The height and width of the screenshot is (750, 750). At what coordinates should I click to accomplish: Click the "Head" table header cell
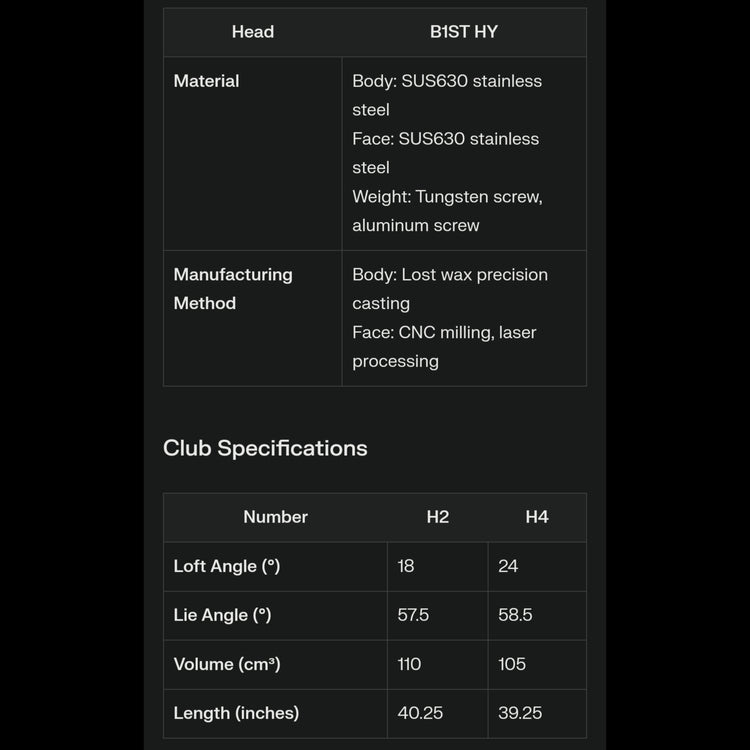(253, 32)
